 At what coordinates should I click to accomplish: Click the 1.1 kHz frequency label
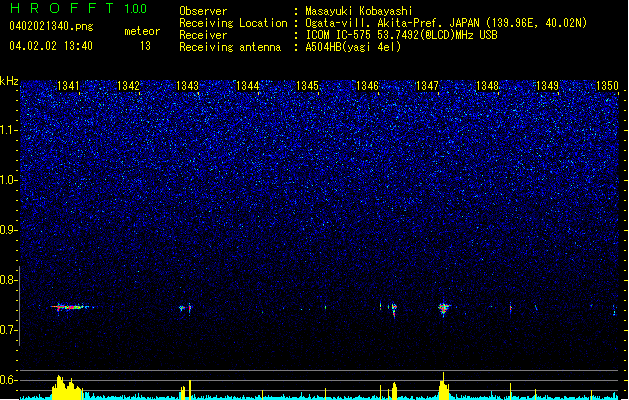9,130
